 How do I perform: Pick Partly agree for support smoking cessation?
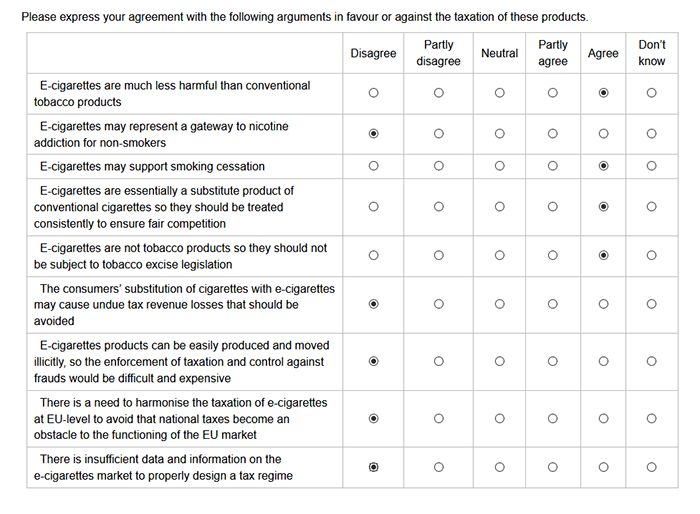(553, 166)
